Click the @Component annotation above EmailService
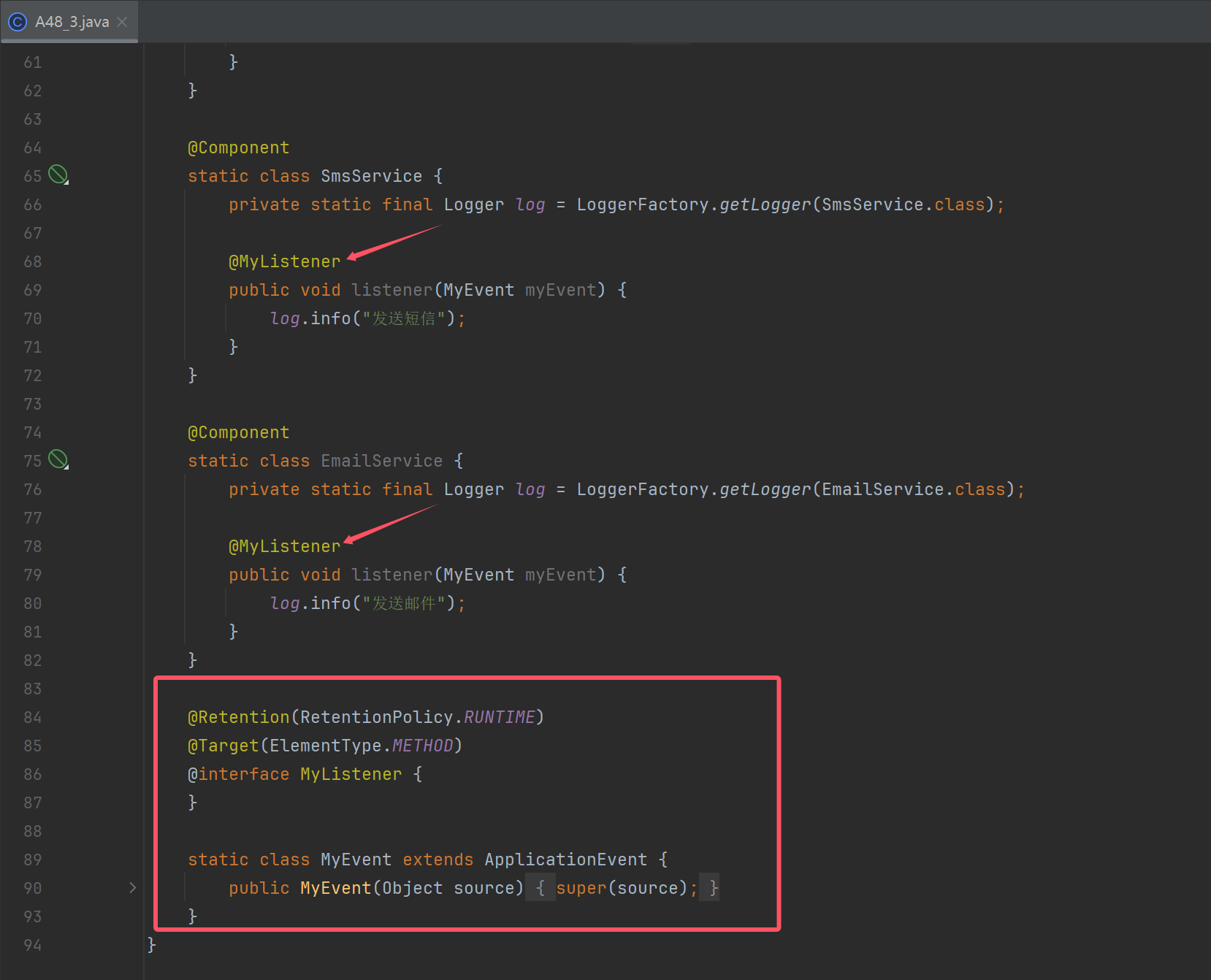The height and width of the screenshot is (980, 1211). 239,432
